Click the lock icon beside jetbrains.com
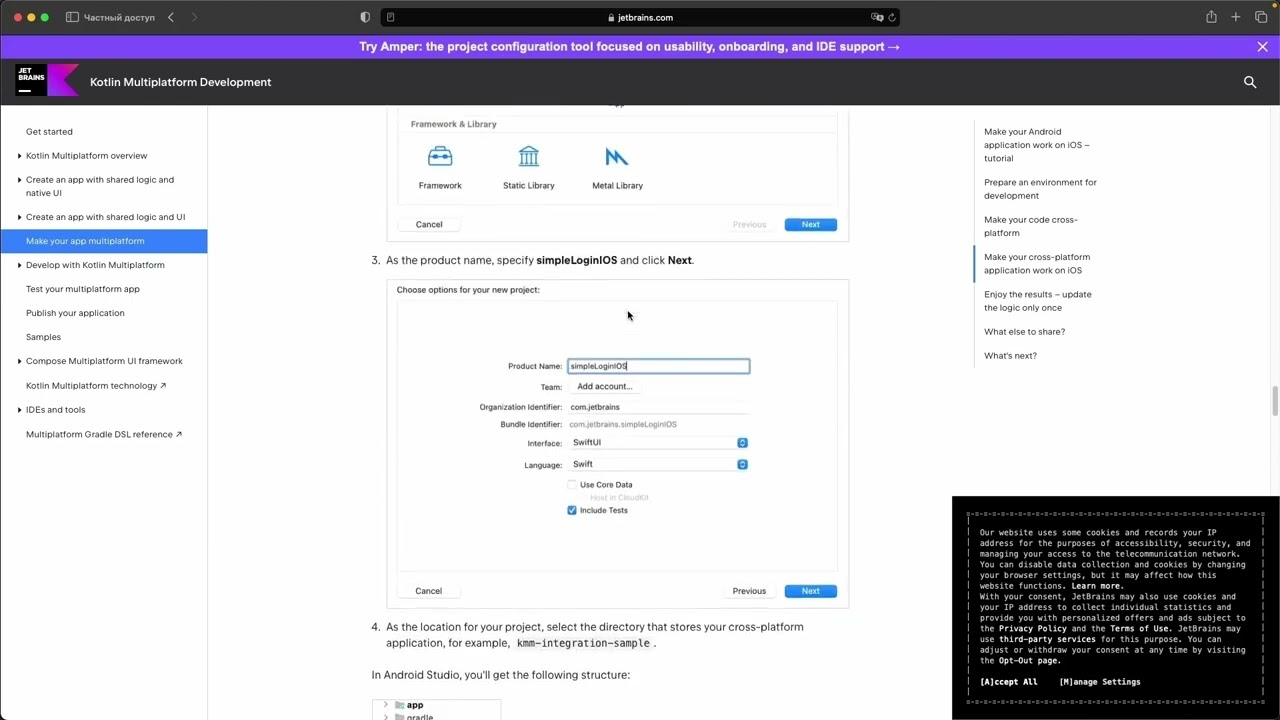 pyautogui.click(x=611, y=18)
